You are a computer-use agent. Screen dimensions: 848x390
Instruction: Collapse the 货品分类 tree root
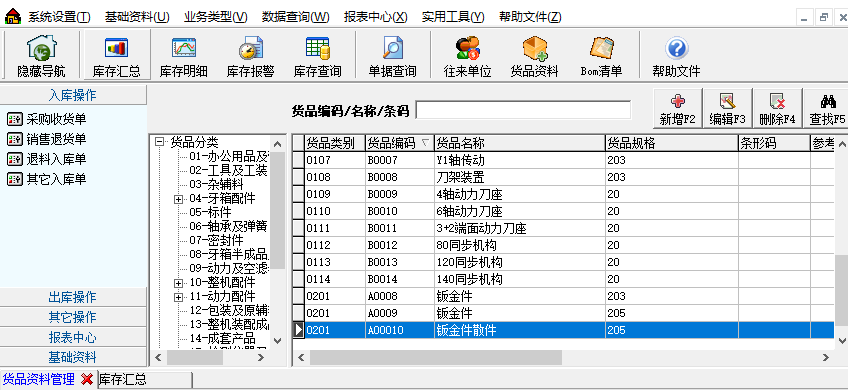tap(159, 142)
